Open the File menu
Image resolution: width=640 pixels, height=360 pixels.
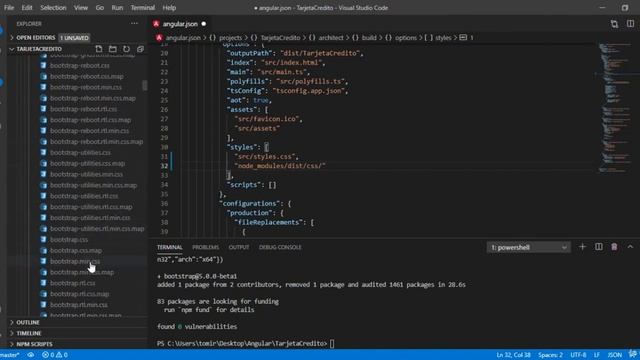click(9, 8)
